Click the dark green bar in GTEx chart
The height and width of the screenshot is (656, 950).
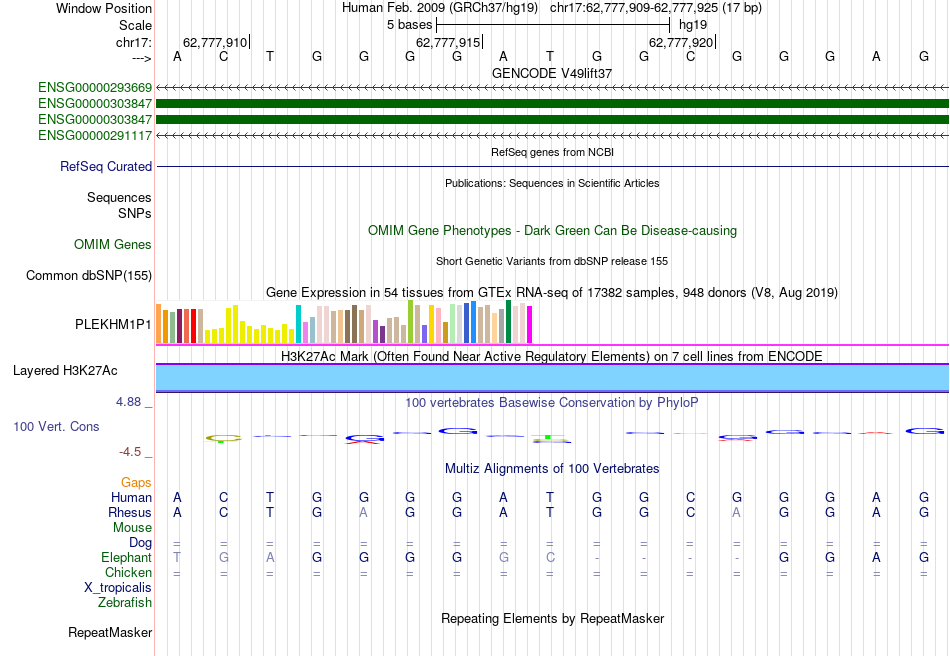508,322
